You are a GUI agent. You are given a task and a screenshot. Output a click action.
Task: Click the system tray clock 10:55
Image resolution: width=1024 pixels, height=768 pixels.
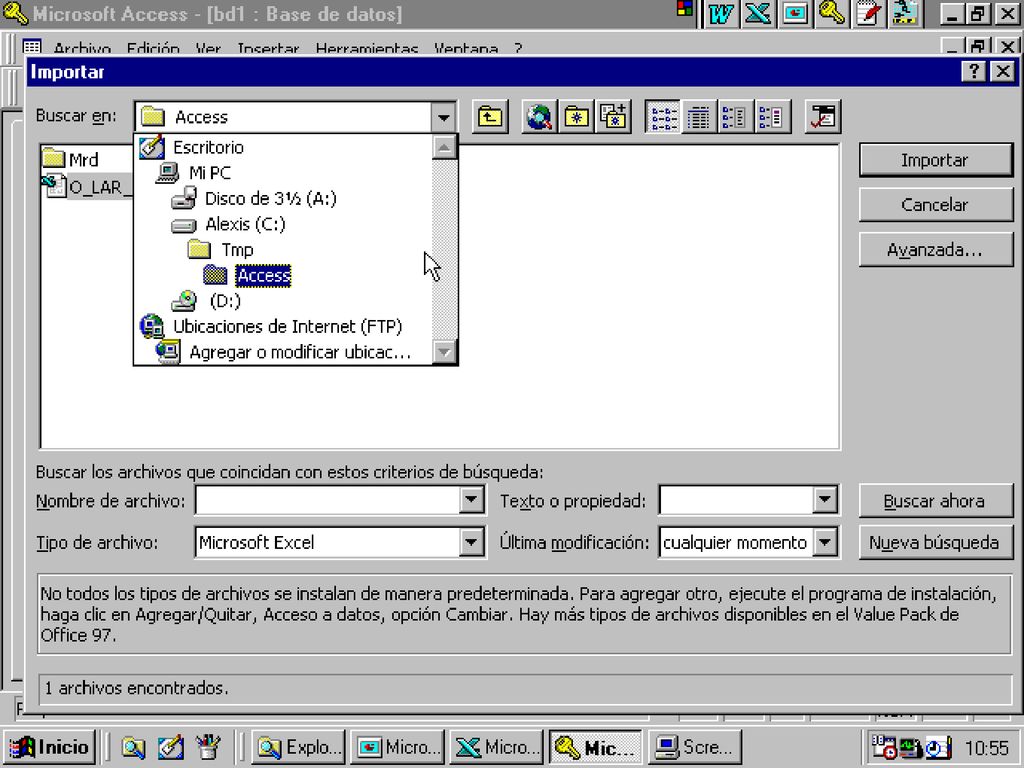click(x=987, y=748)
